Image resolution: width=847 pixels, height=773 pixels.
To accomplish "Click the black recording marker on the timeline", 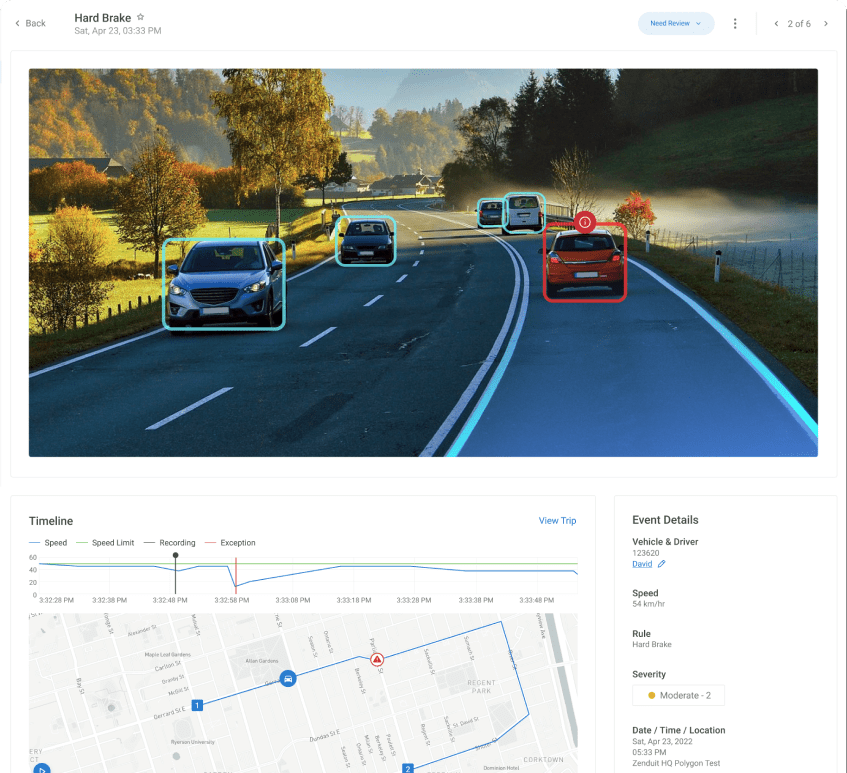I will coord(176,555).
